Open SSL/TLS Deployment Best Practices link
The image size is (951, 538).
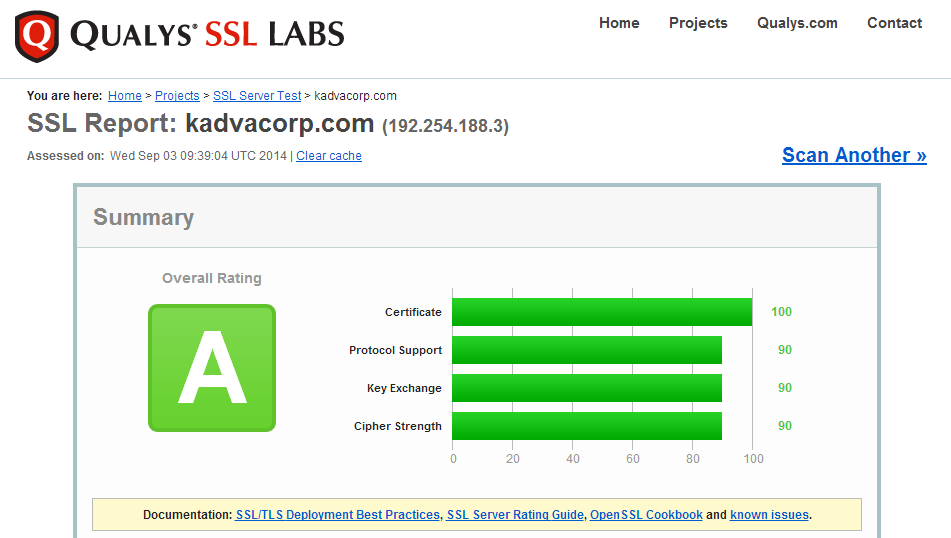pyautogui.click(x=338, y=515)
